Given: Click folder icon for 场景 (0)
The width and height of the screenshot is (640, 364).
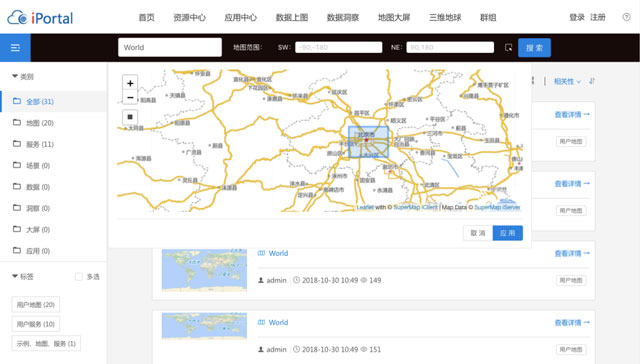Looking at the screenshot, I should (17, 165).
